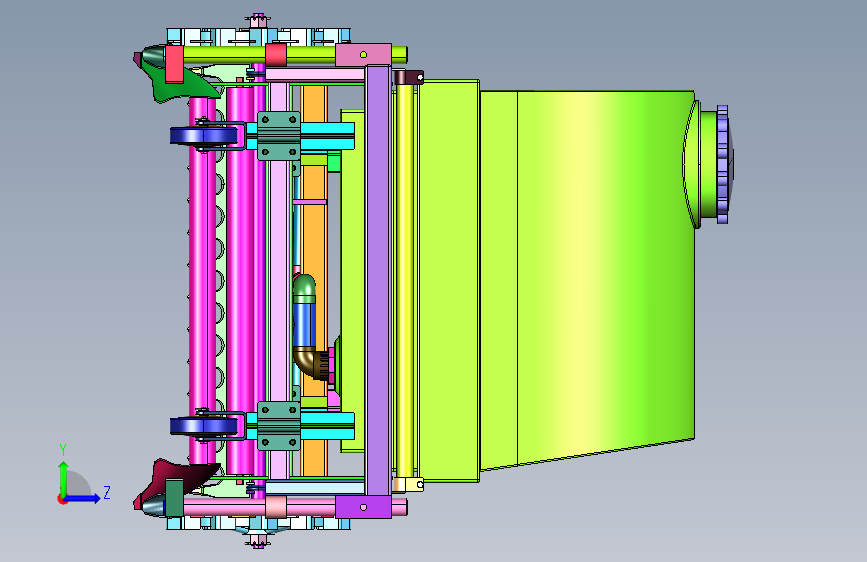Image resolution: width=867 pixels, height=562 pixels.
Task: Select the green flange hub beside the sprocket
Action: coord(706,164)
